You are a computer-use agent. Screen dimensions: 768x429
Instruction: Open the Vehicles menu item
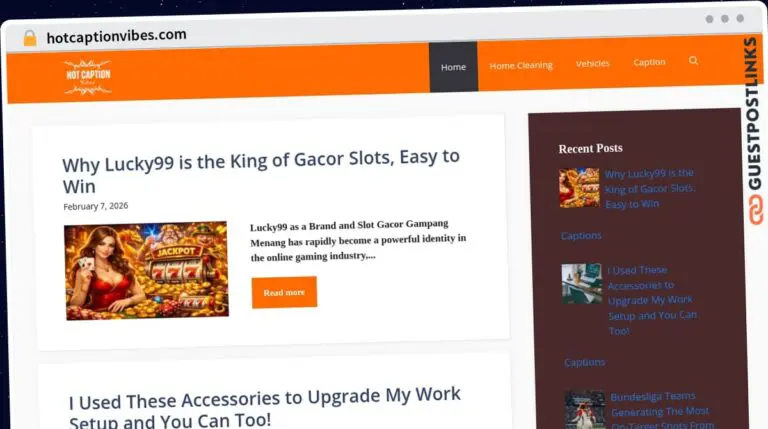tap(593, 63)
